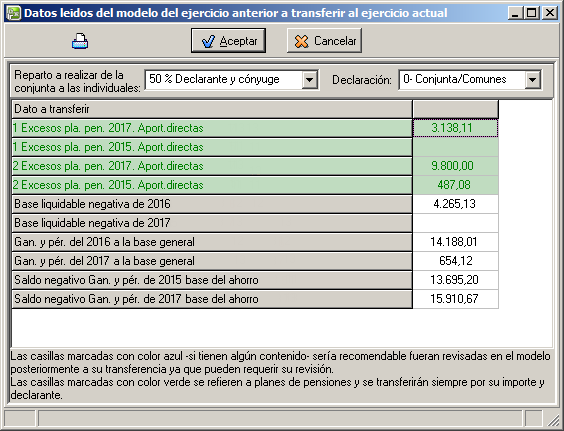Screen dimensions: 564x431
Task: Select the 487,08 green cell
Action: click(455, 185)
